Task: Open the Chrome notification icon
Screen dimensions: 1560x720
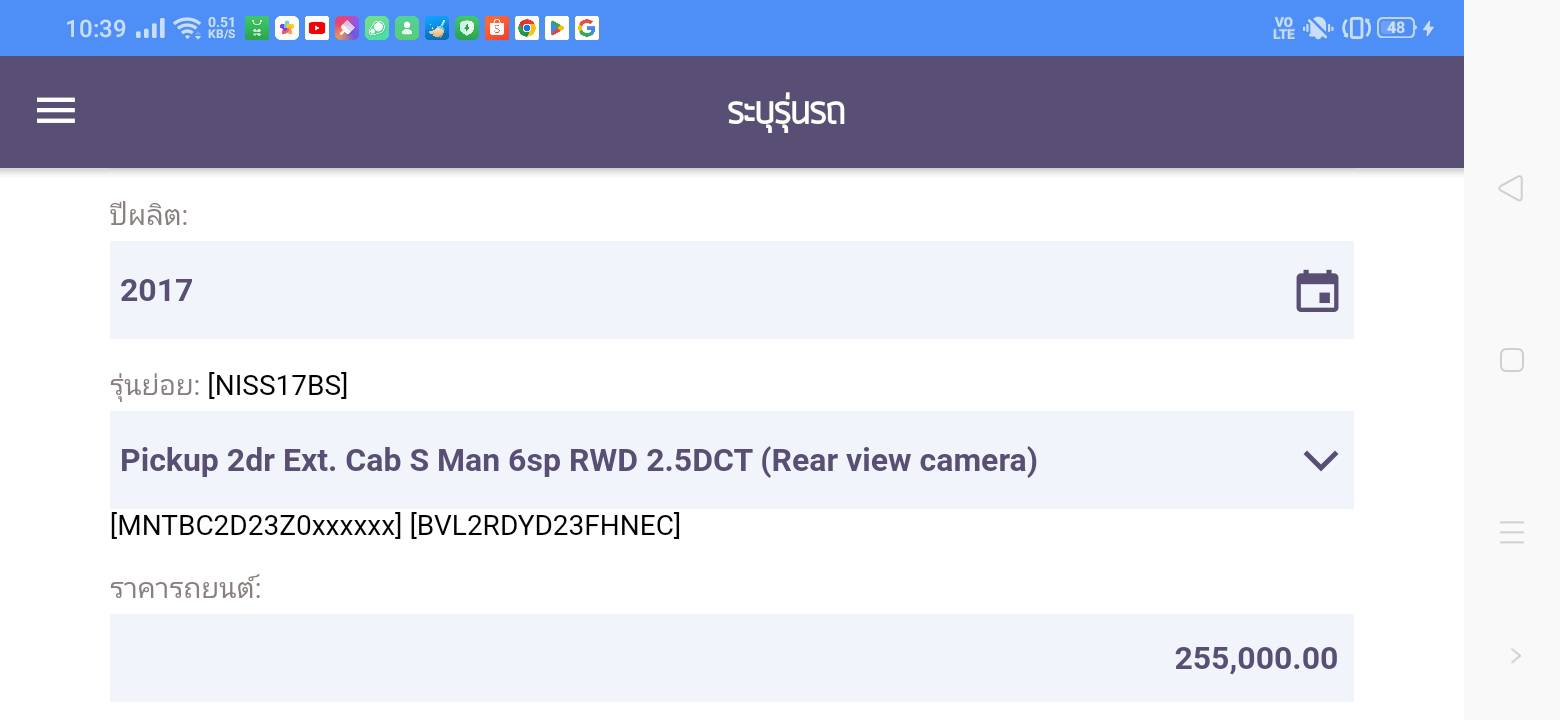Action: tap(527, 28)
